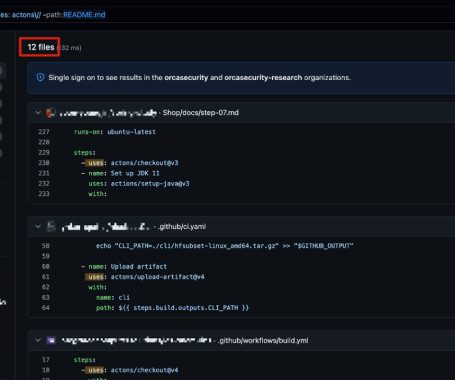Open the Shop/docs/step-07.md file link
The height and width of the screenshot is (380, 455).
tap(201, 113)
